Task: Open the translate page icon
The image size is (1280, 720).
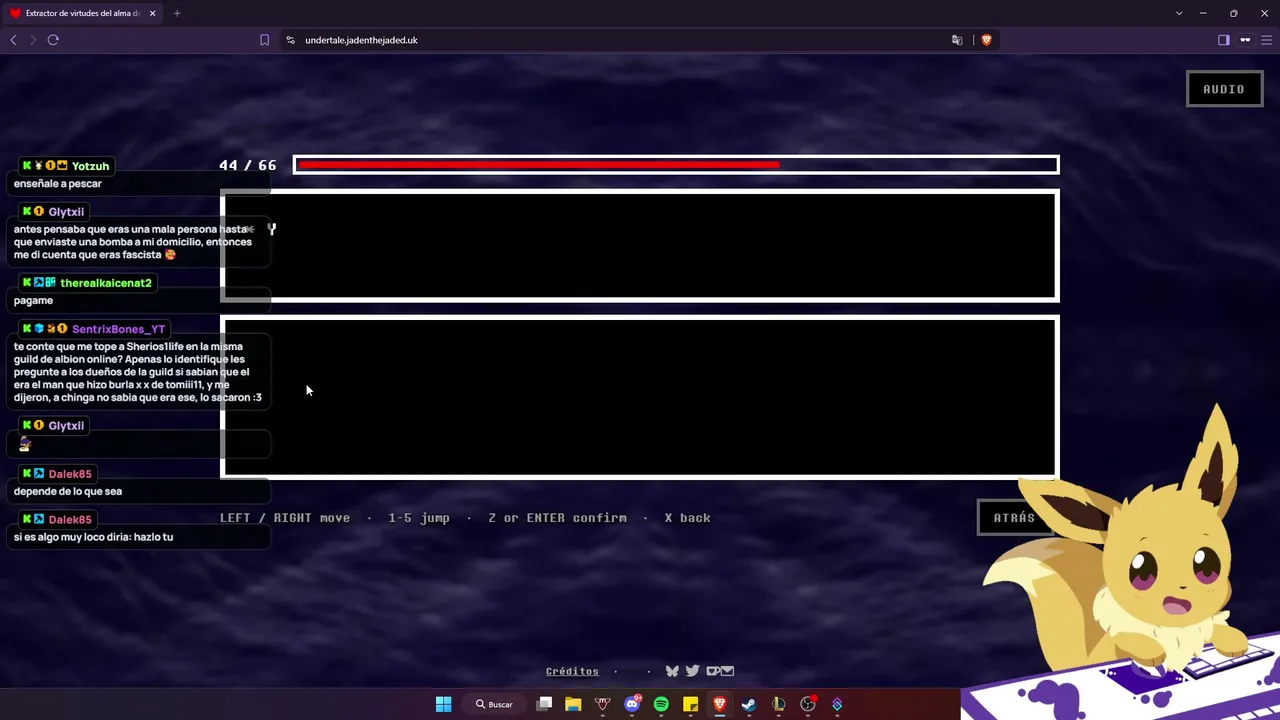Action: coord(957,40)
